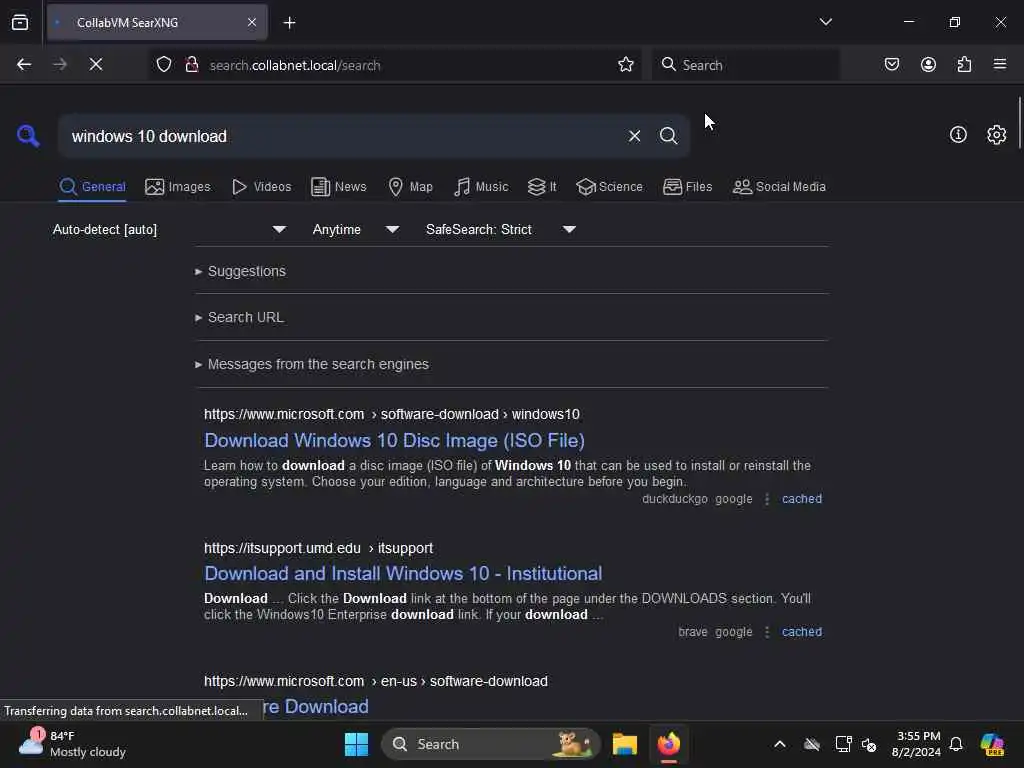1024x768 pixels.
Task: Switch to the General category
Action: pos(92,187)
